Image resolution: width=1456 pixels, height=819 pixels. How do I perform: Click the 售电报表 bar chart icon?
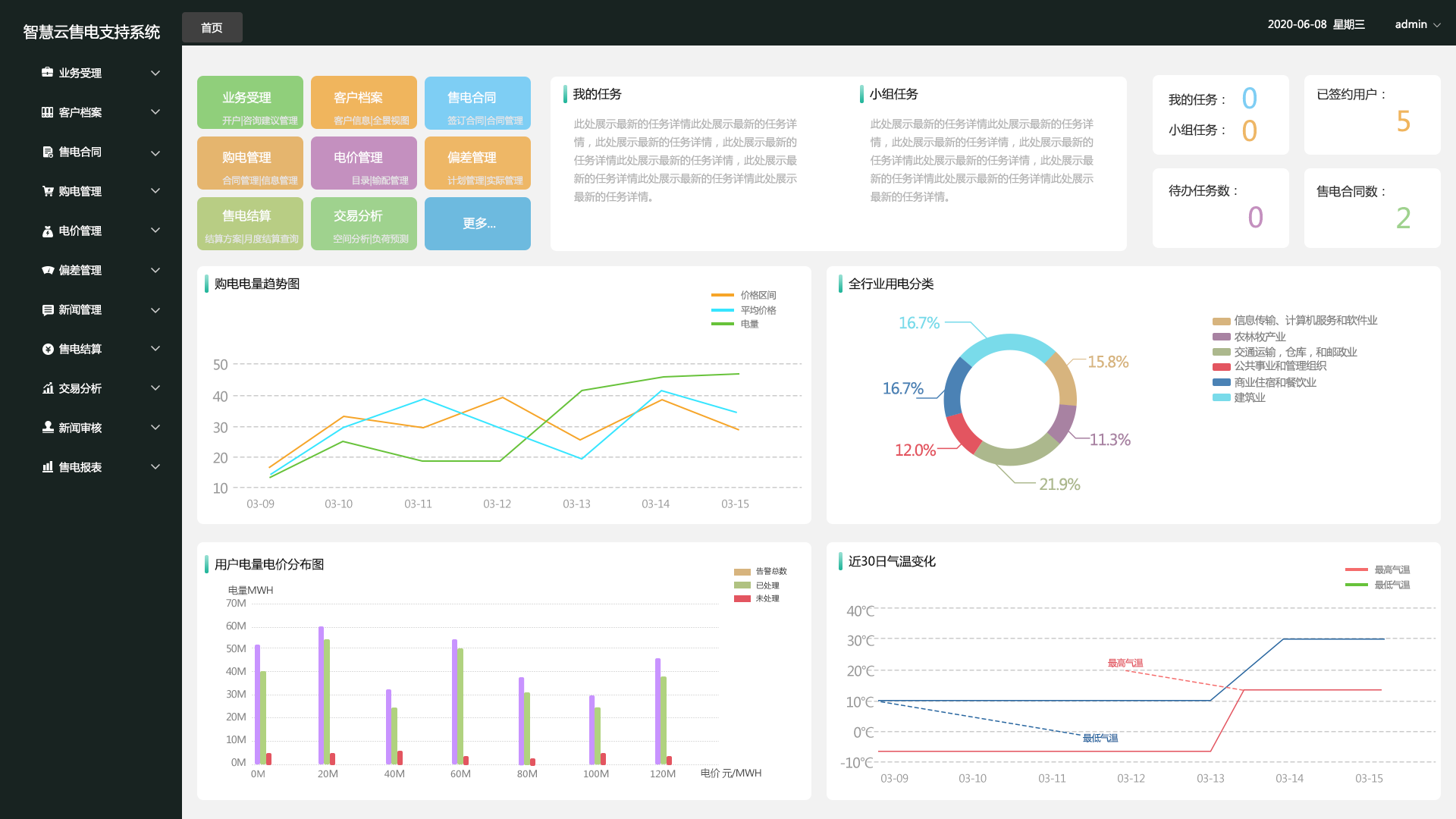point(48,467)
